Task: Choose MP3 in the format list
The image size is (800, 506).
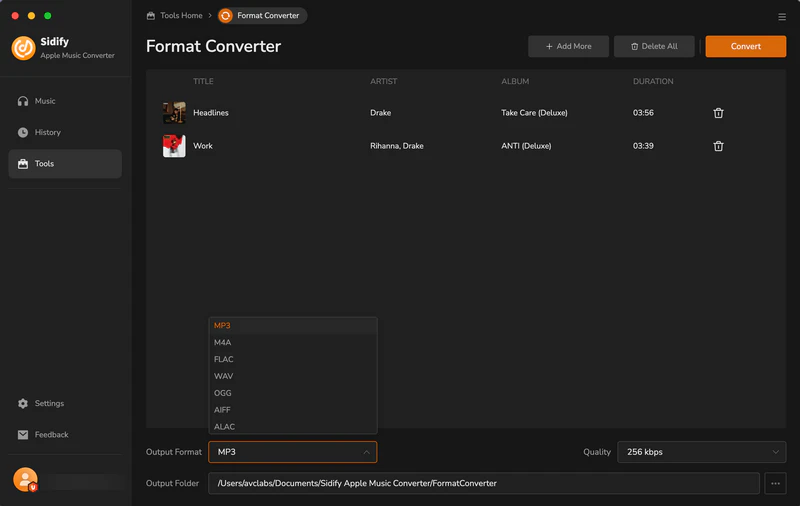Action: 293,325
